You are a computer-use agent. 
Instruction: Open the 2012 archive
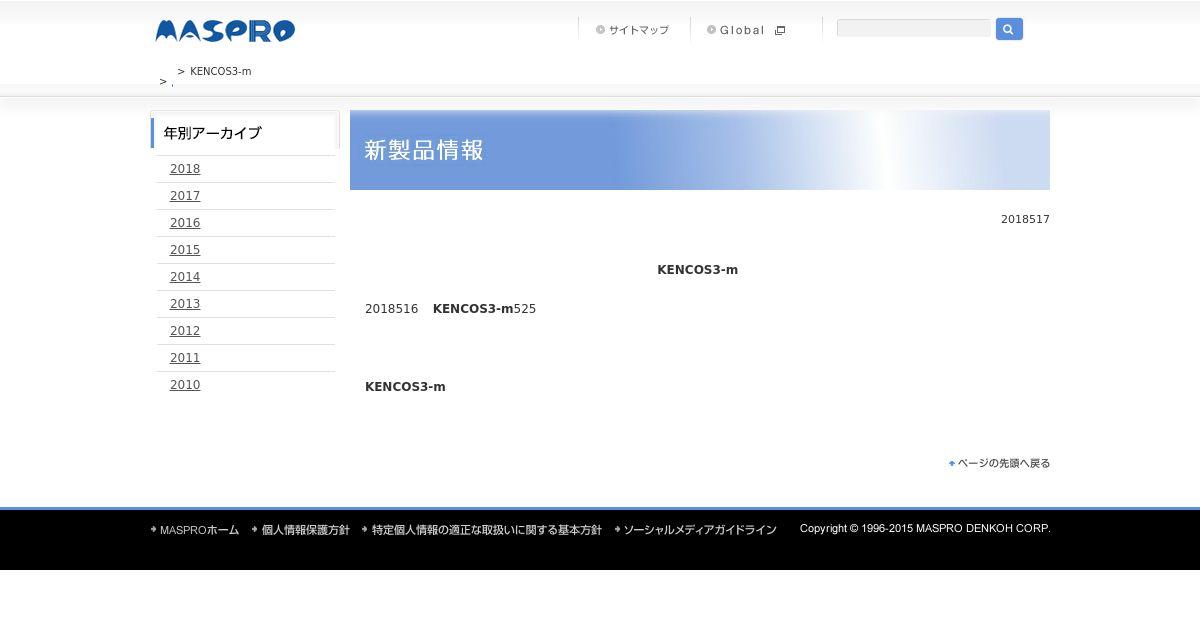pyautogui.click(x=185, y=331)
